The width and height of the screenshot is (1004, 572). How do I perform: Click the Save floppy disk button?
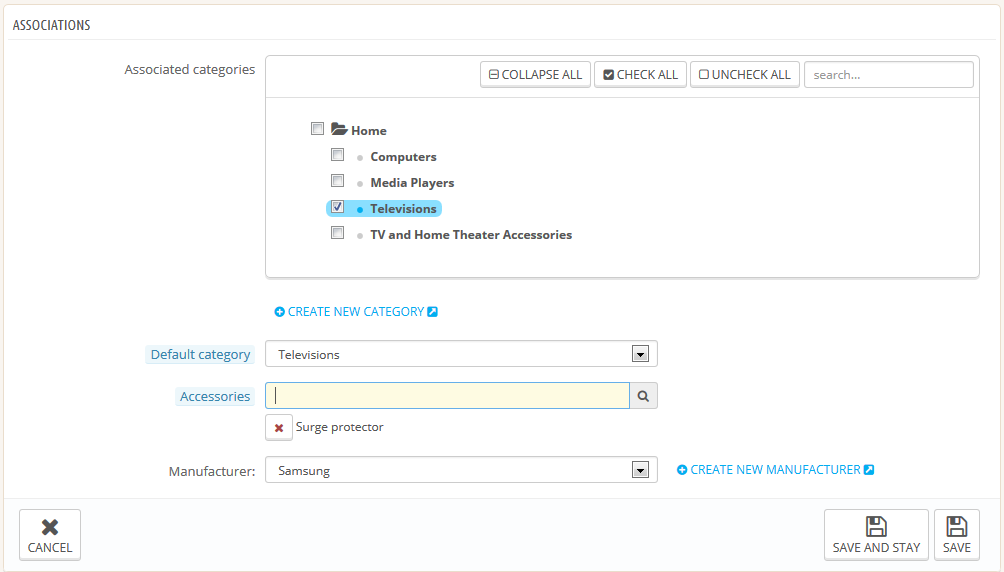pos(956,535)
